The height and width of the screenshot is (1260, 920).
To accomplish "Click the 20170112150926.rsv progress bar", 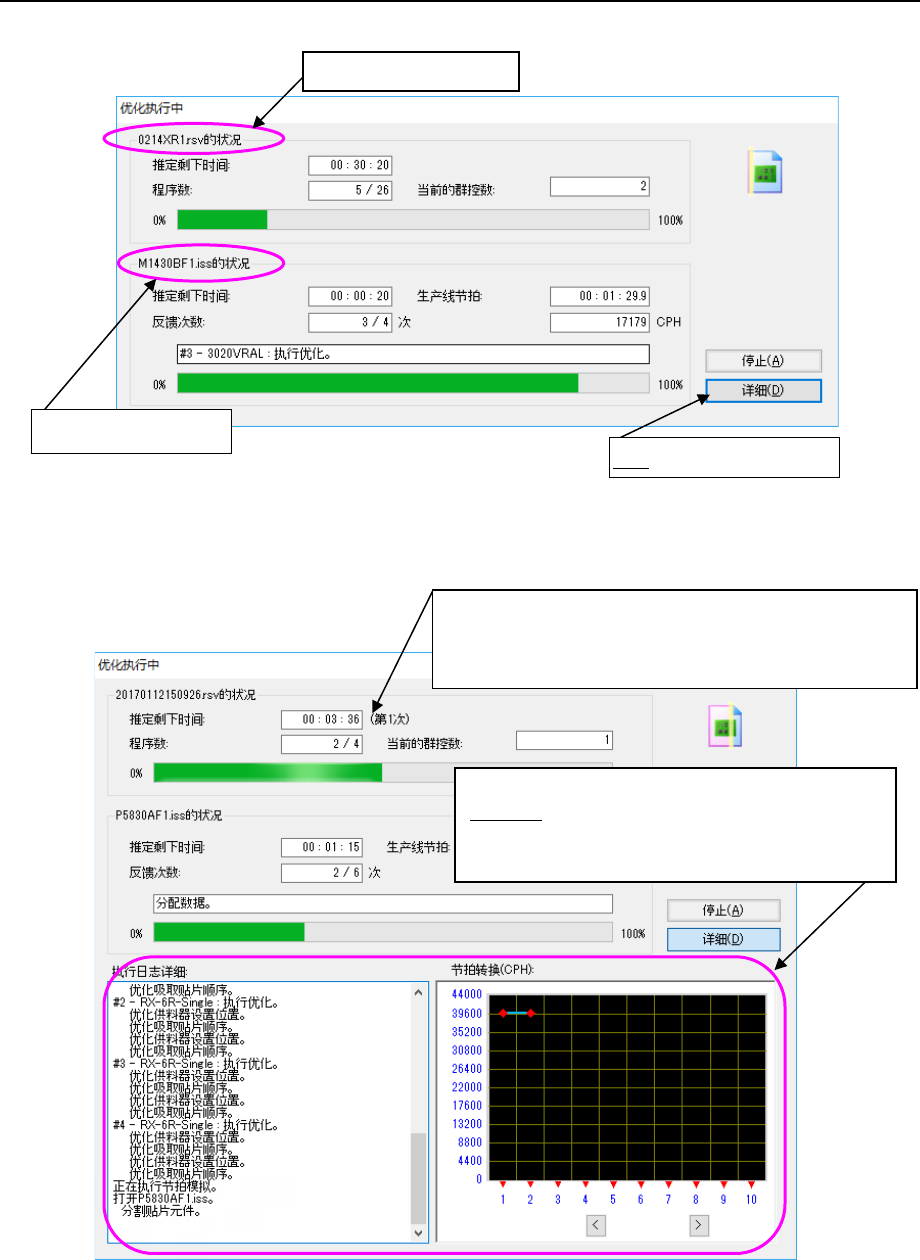I will [x=383, y=772].
